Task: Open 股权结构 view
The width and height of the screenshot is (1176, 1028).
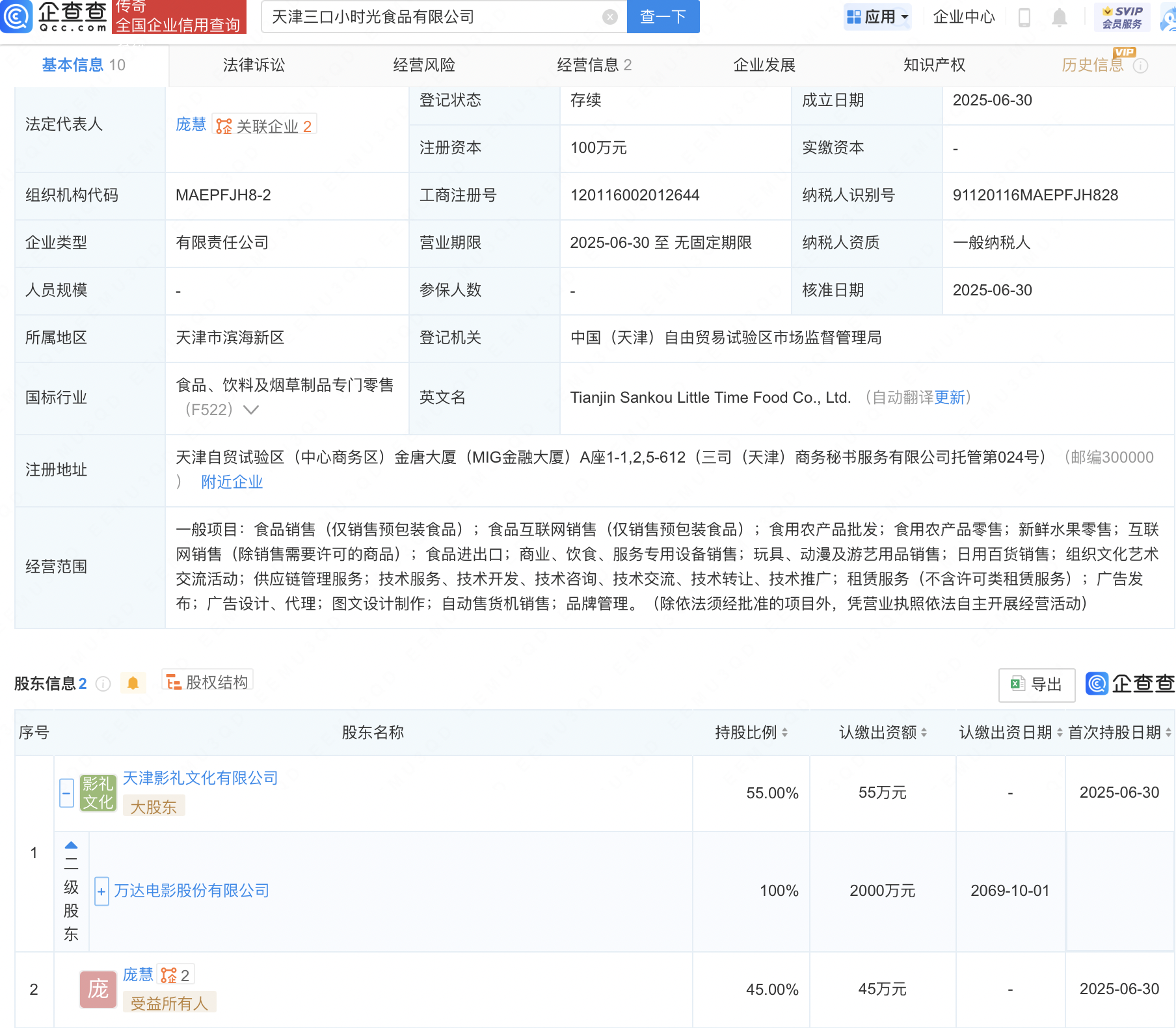Action: tap(207, 681)
